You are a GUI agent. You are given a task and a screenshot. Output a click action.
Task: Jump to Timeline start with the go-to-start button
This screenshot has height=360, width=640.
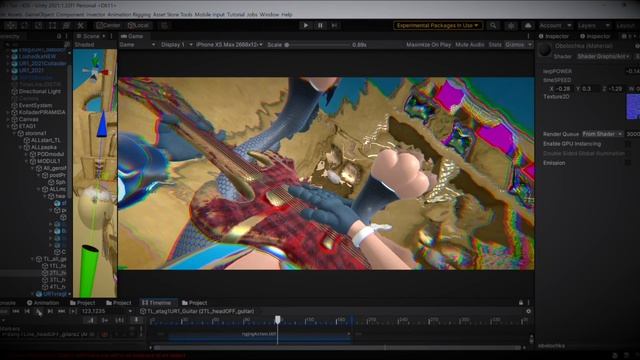click(16, 311)
